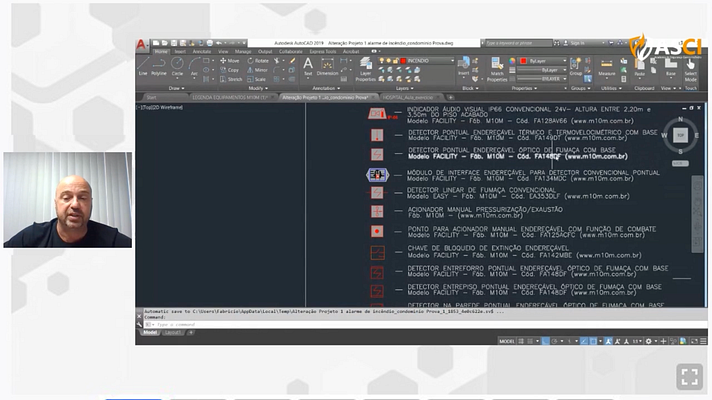712x400 pixels.
Task: Select the Line drawing tool
Action: tap(143, 66)
